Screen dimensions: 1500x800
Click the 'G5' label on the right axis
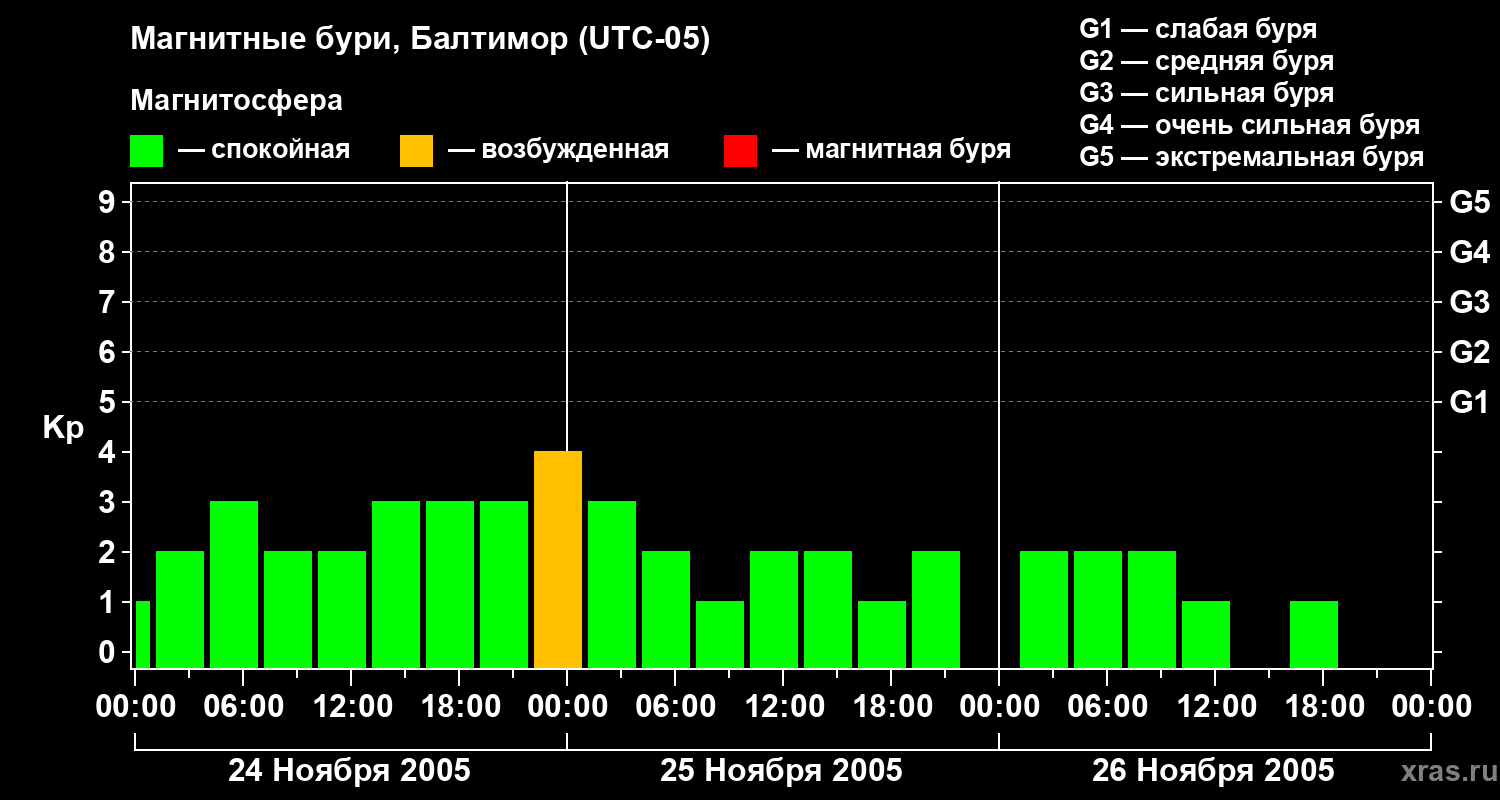pos(1470,202)
